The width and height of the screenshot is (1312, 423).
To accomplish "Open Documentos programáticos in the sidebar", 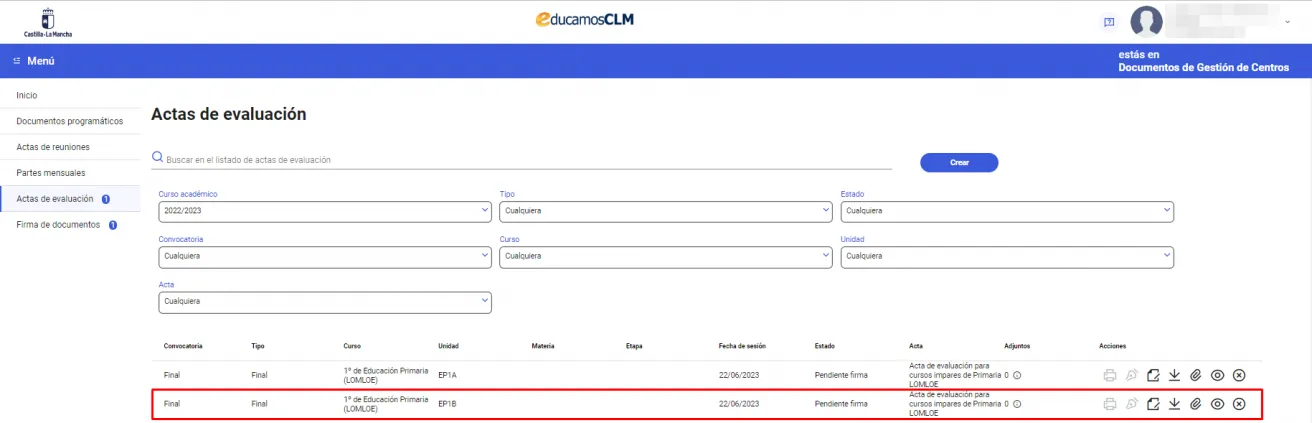I will [x=69, y=121].
